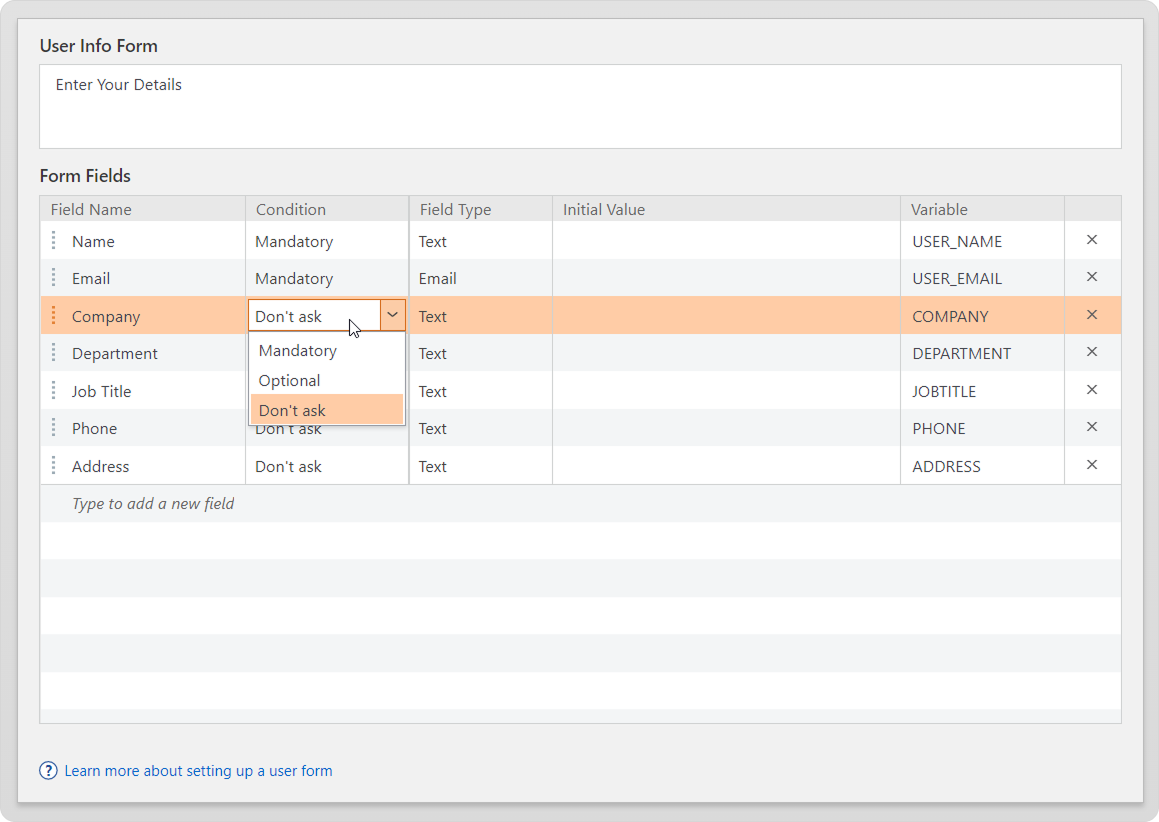
Task: Click Type to add a new field
Action: [x=153, y=504]
